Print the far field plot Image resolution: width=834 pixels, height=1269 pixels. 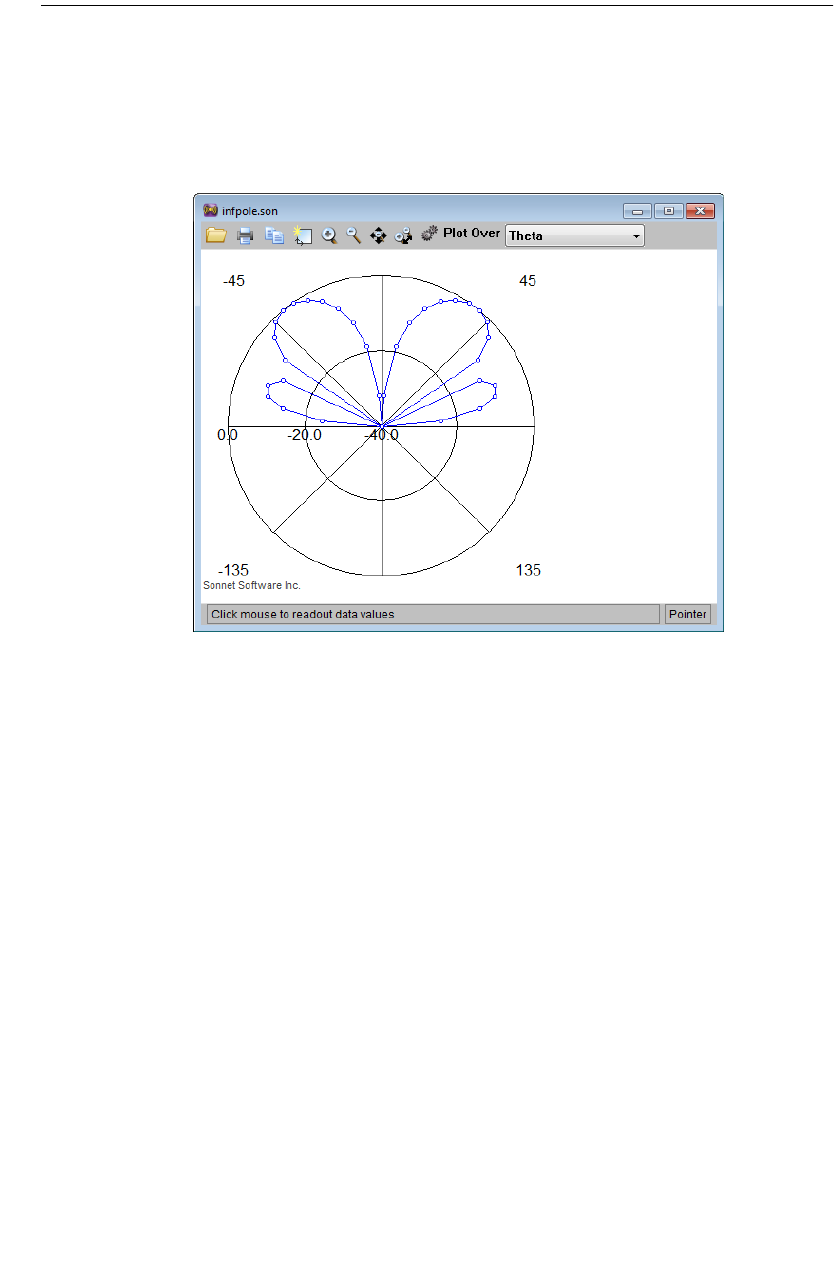[245, 236]
